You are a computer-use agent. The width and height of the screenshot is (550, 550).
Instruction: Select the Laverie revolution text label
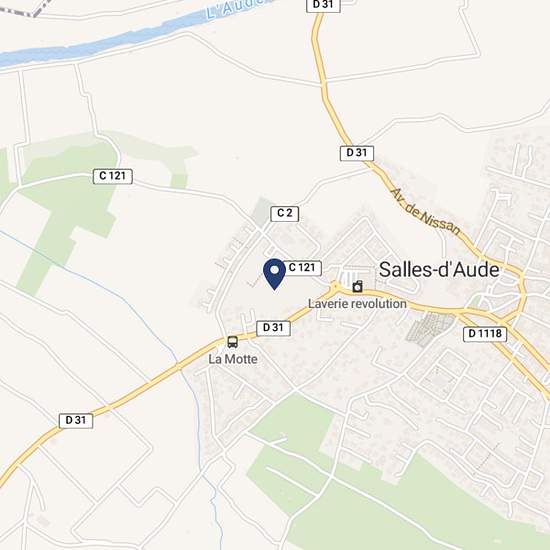click(x=357, y=304)
